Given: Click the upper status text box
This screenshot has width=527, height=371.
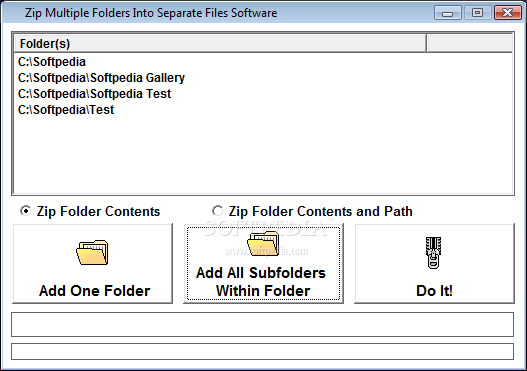Looking at the screenshot, I should (262, 324).
